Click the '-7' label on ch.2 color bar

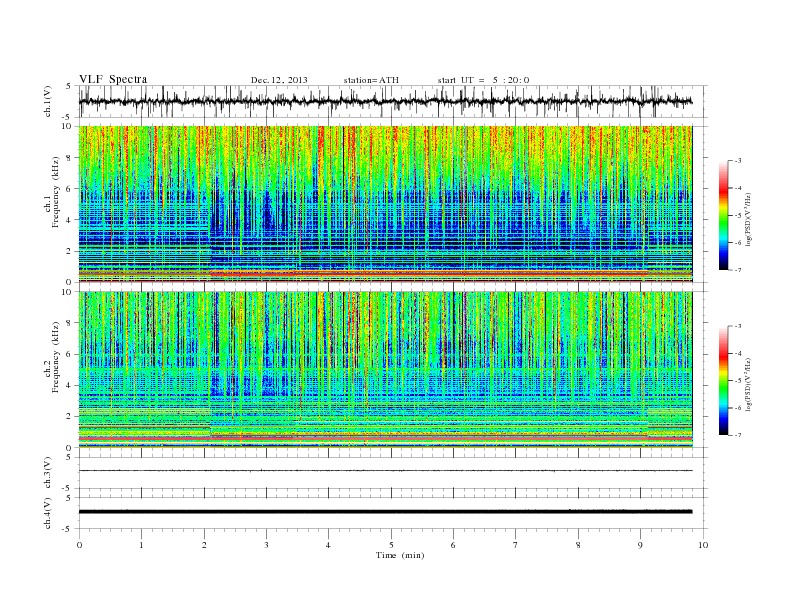point(738,435)
